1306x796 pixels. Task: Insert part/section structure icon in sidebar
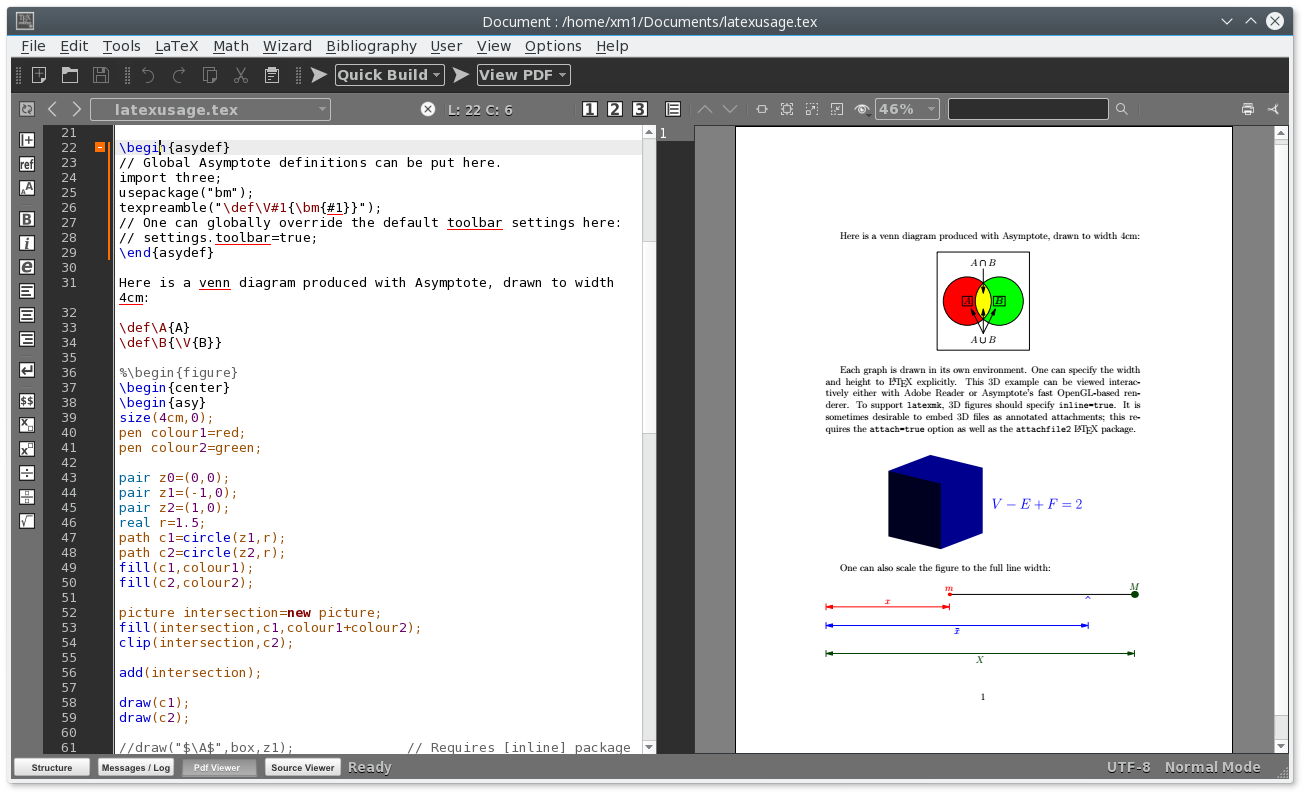point(27,140)
